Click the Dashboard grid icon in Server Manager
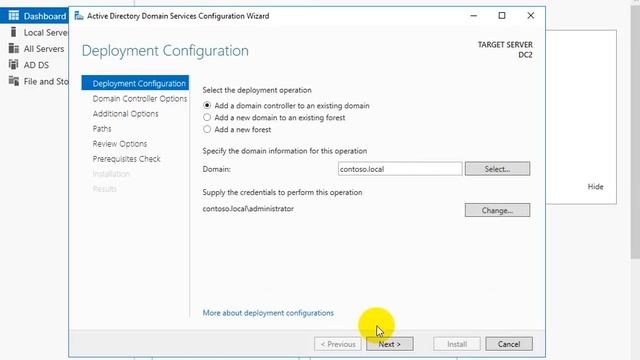Screen dimensions: 640x360 pyautogui.click(x=13, y=16)
